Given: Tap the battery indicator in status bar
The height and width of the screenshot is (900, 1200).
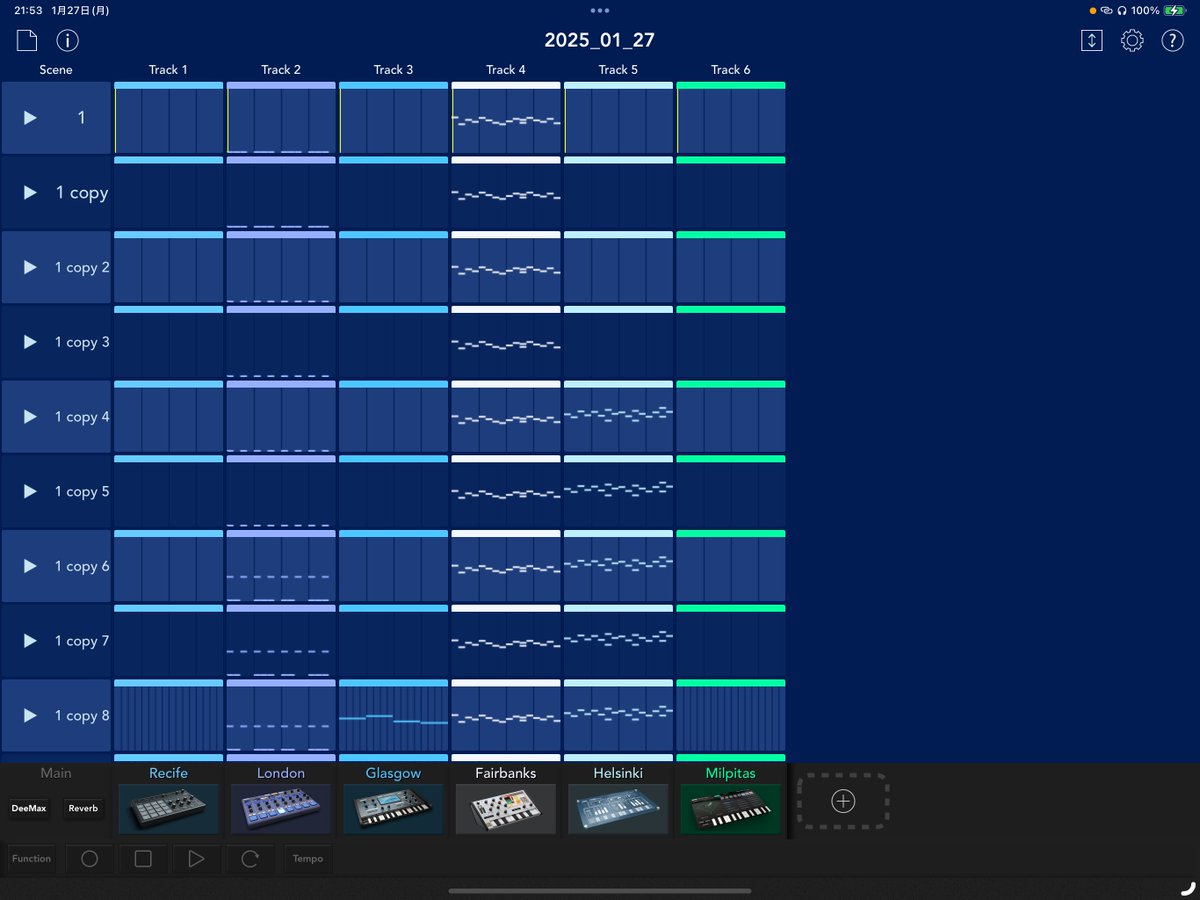Looking at the screenshot, I should click(1174, 10).
